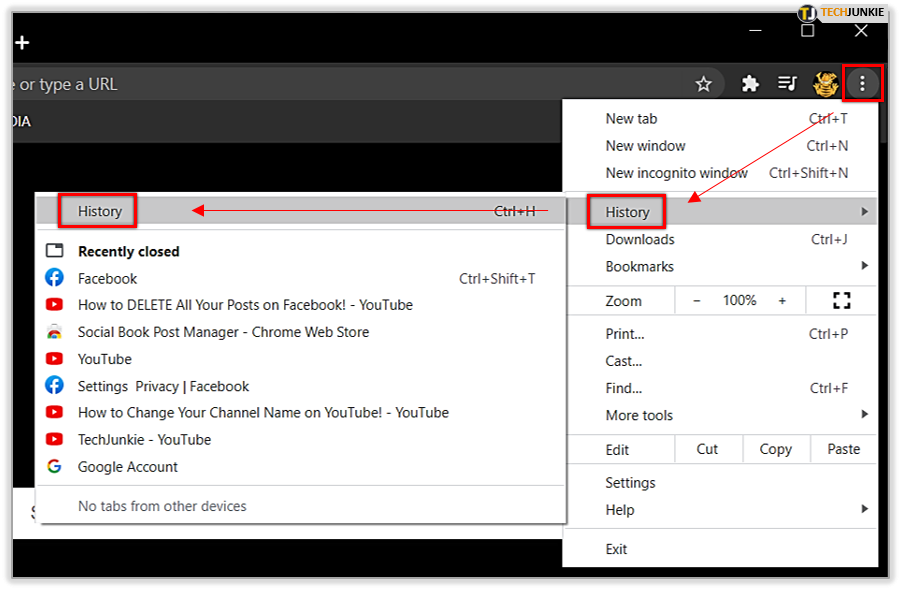Image resolution: width=901 pixels, height=590 pixels.
Task: Enter fullscreen via the Zoom row icon
Action: pyautogui.click(x=841, y=300)
